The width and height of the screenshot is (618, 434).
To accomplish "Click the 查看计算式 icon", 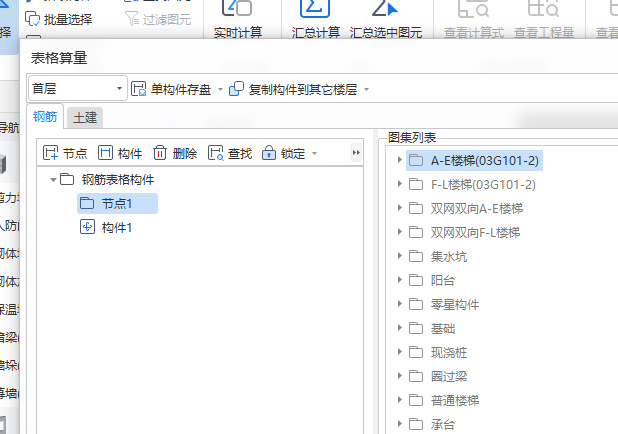I will point(473,9).
